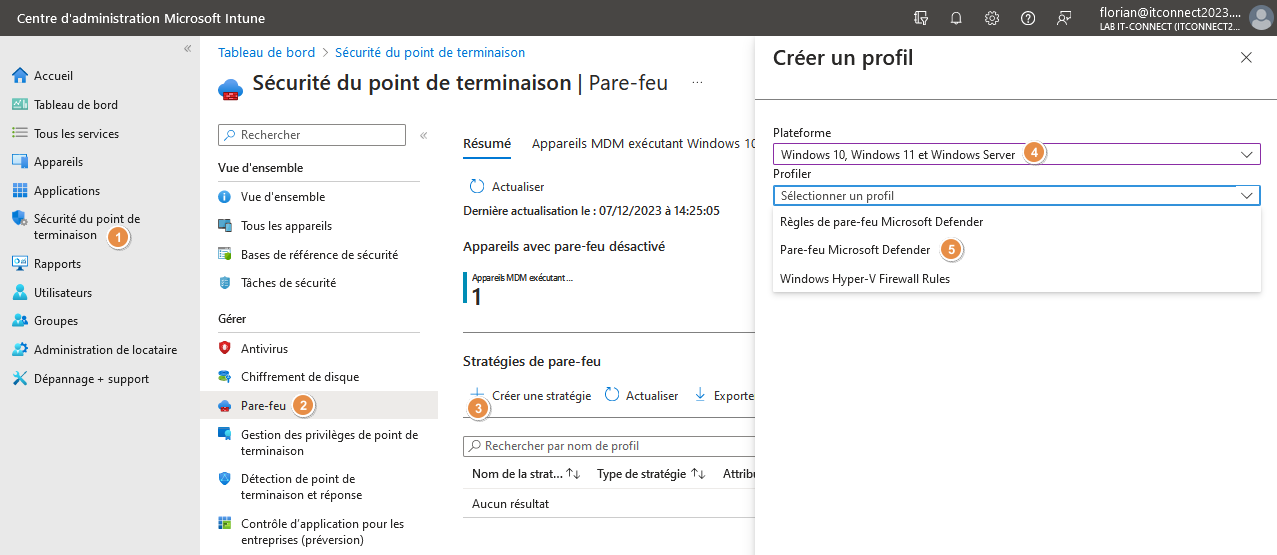Open the Profiler dropdown arrow

click(x=1246, y=196)
